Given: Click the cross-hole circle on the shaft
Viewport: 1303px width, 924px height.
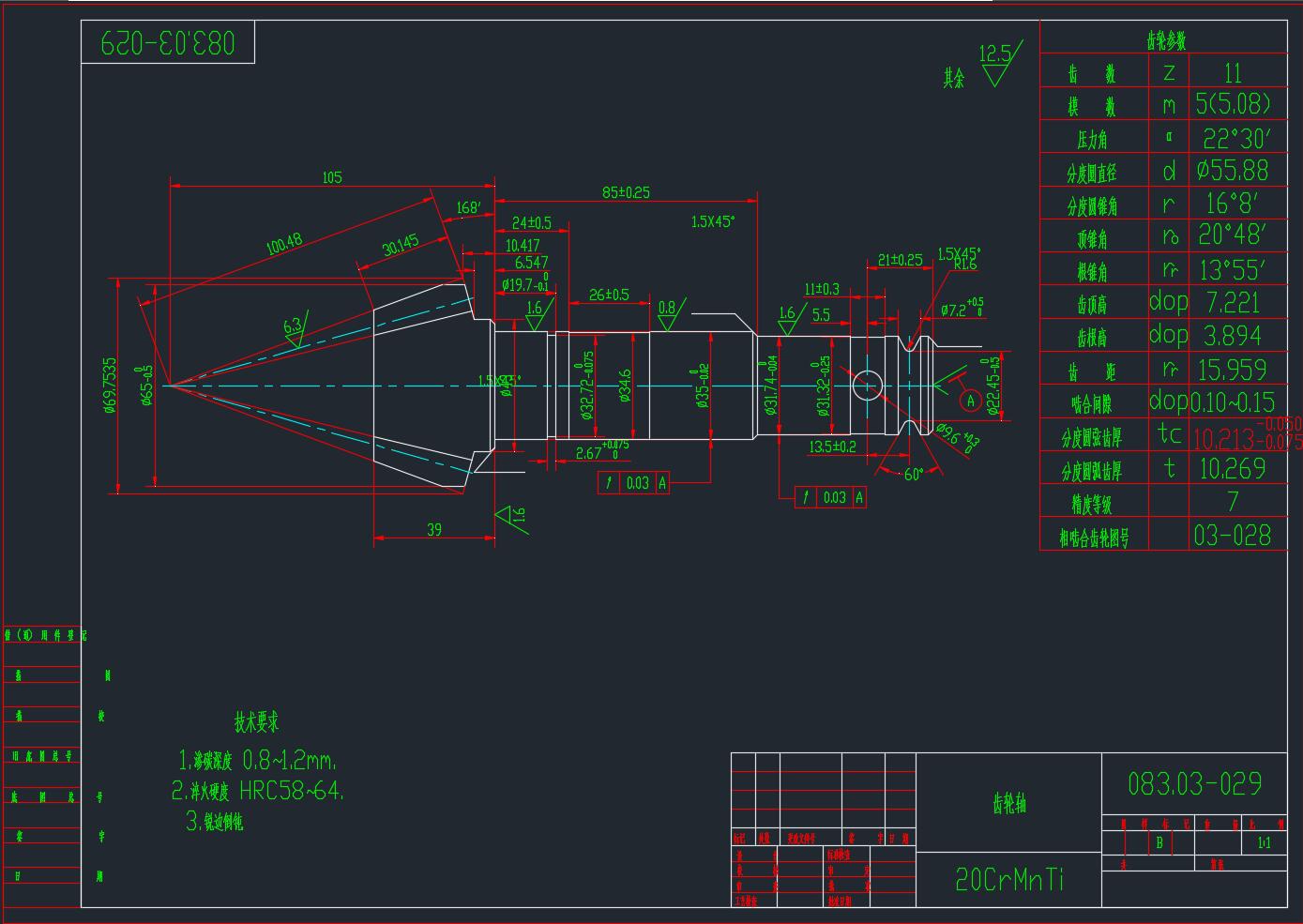Looking at the screenshot, I should (868, 385).
